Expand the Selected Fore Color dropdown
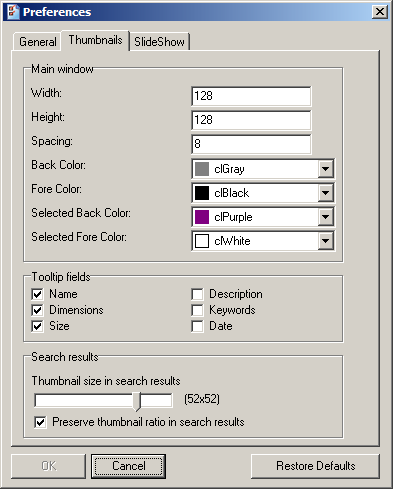 (325, 241)
